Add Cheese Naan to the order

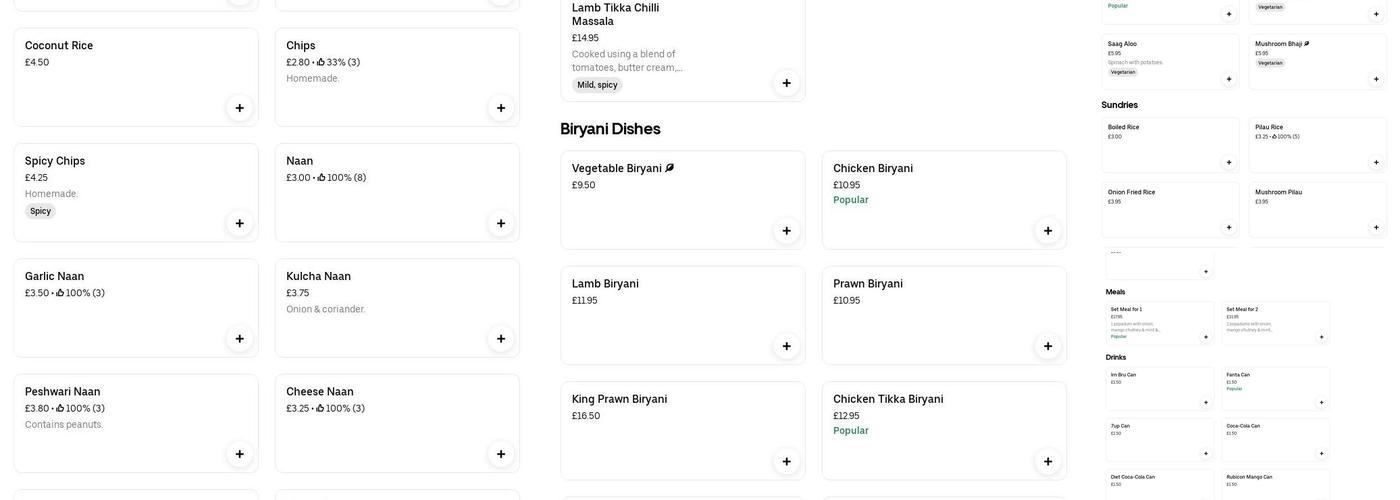(501, 454)
